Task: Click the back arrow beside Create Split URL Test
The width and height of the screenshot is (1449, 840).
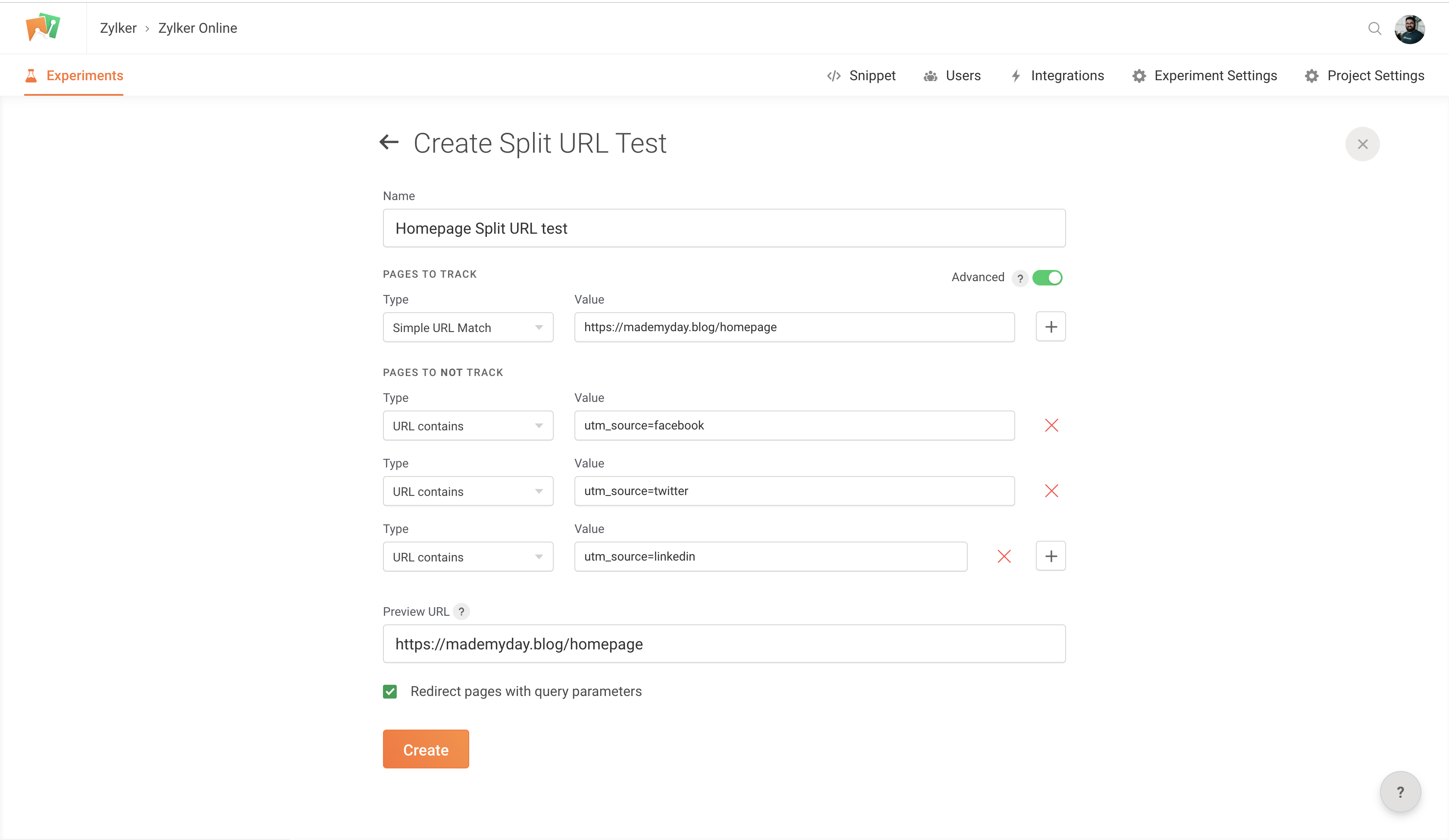Action: 389,142
